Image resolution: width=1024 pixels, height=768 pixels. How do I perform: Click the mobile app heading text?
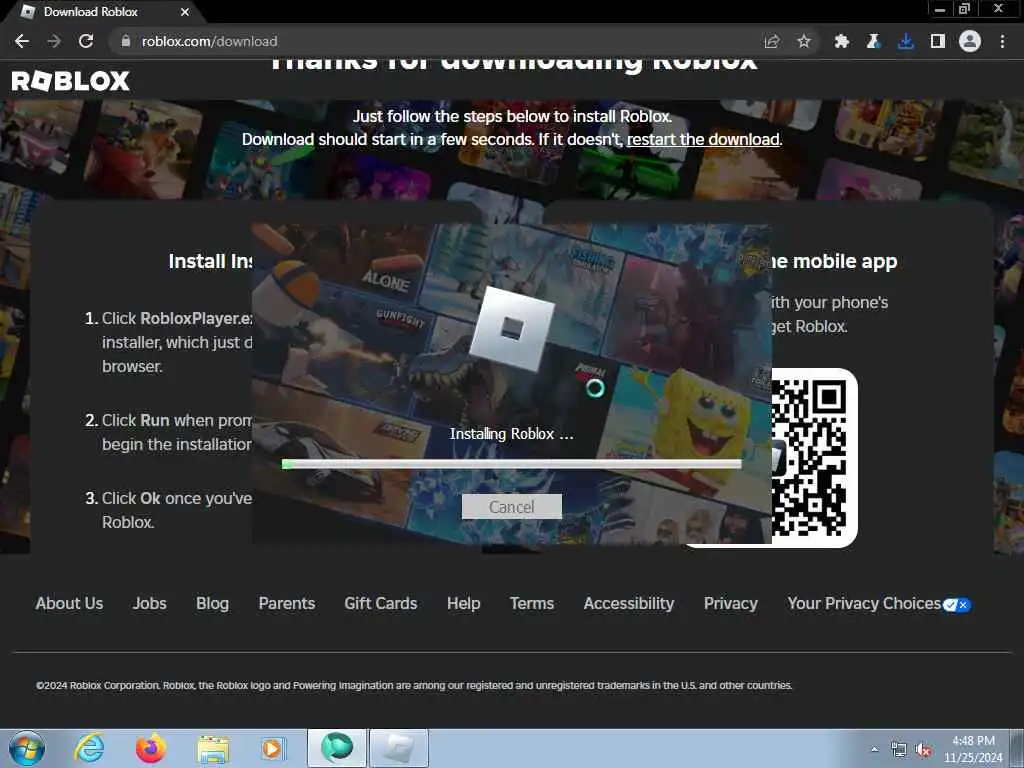coord(835,261)
